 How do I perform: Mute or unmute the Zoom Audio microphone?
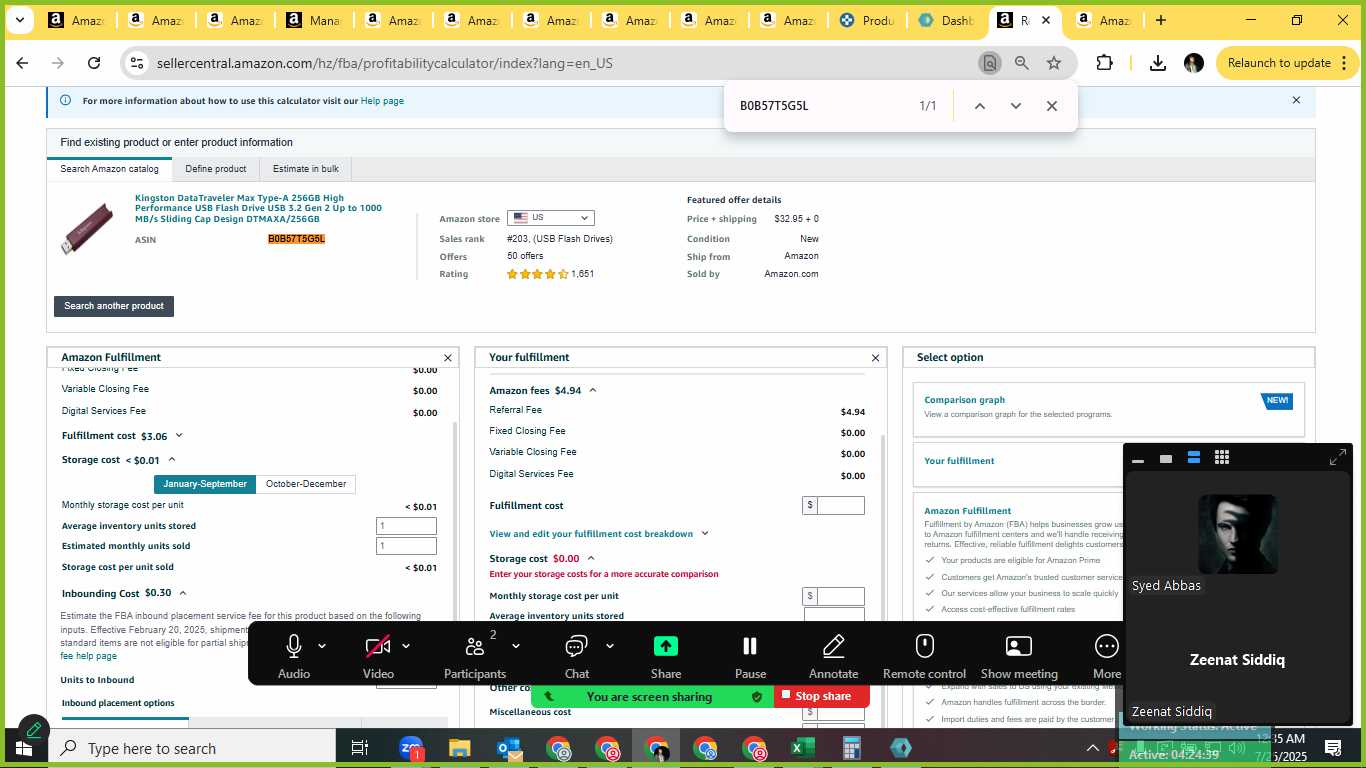tap(294, 646)
